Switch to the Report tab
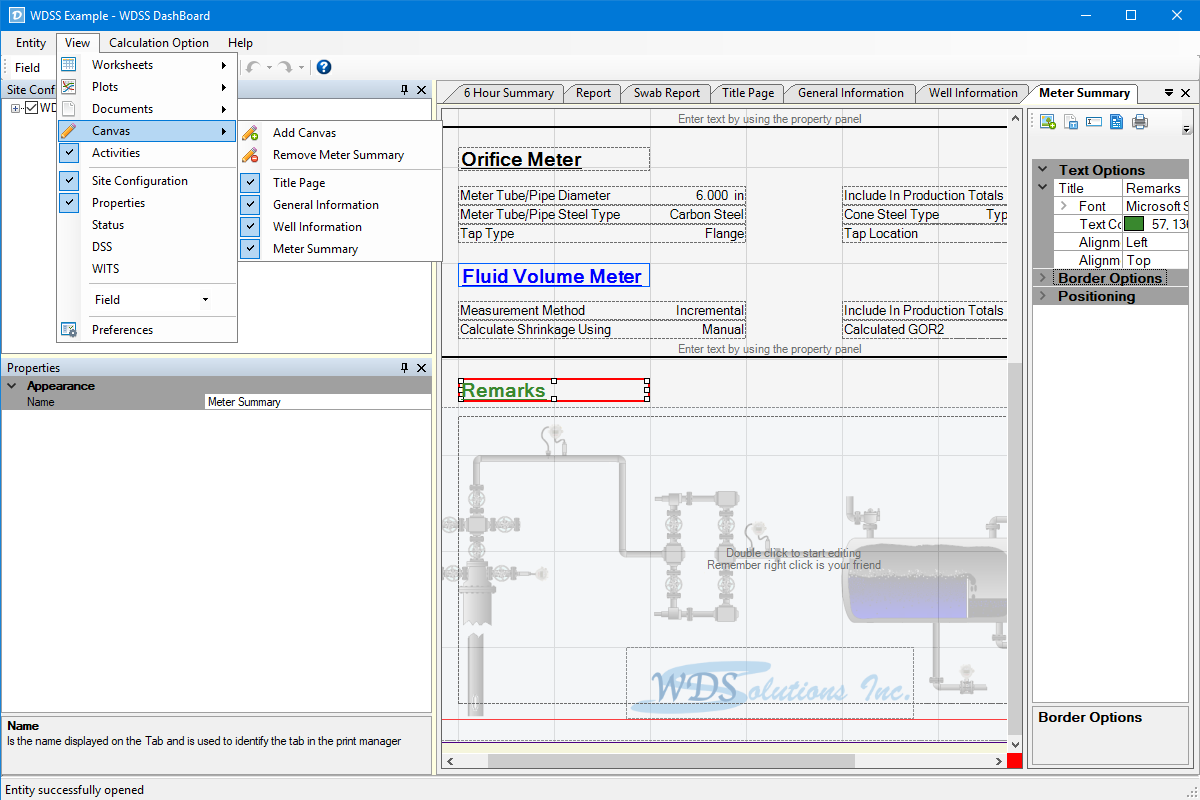 click(593, 93)
